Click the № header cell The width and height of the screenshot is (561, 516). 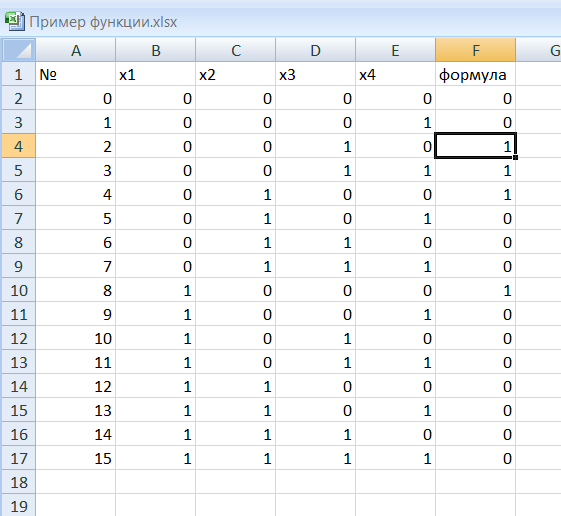pyautogui.click(x=75, y=74)
